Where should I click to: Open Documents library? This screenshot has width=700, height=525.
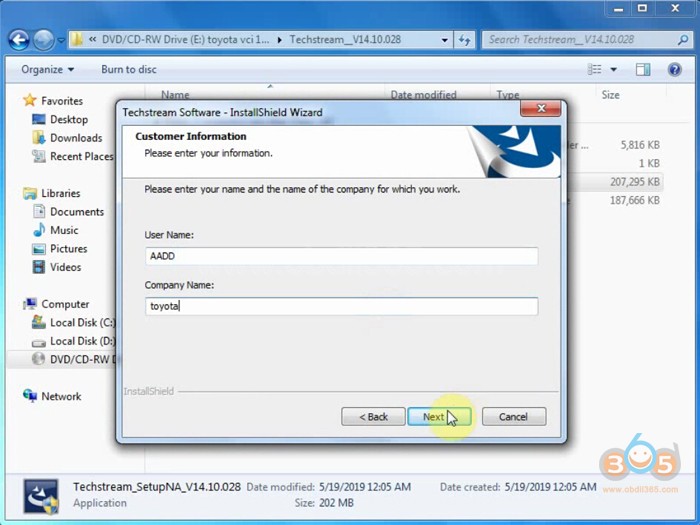click(x=77, y=212)
